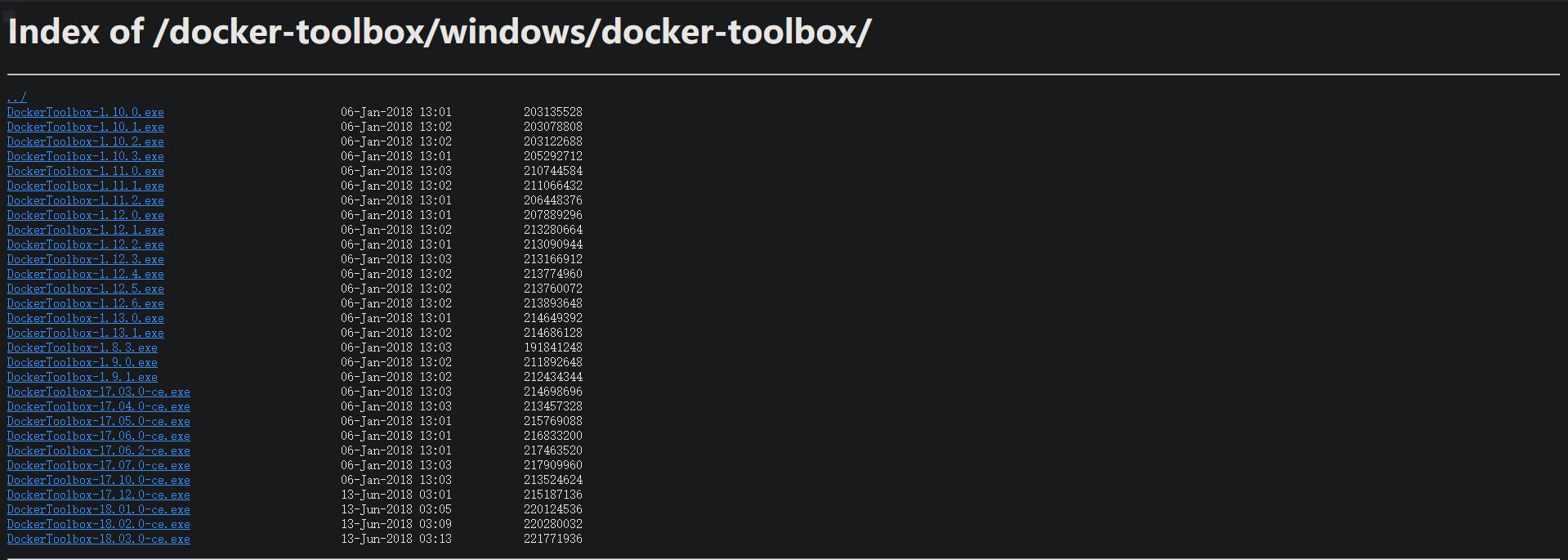Viewport: 1568px width, 560px height.
Task: Click file size 207889296
Action: click(x=553, y=215)
